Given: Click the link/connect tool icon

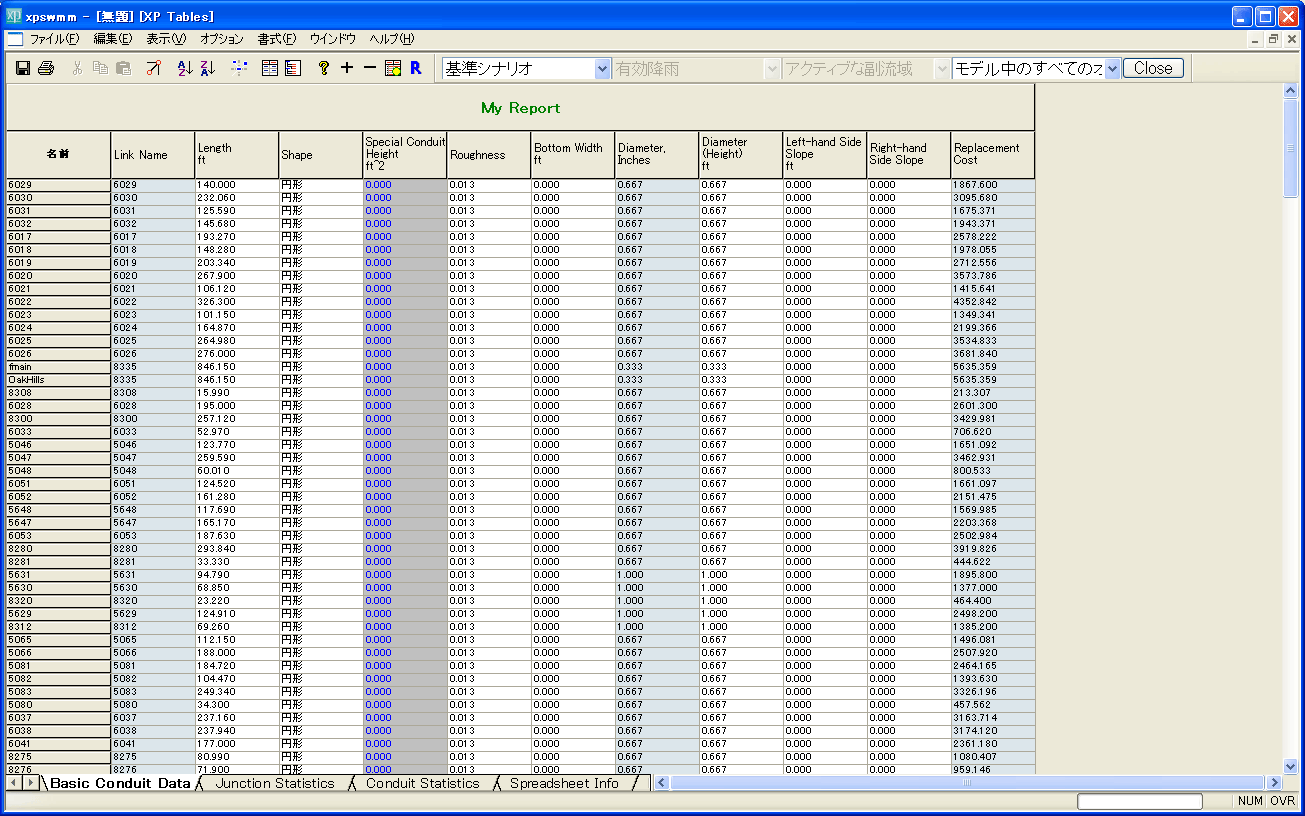Looking at the screenshot, I should coord(154,68).
